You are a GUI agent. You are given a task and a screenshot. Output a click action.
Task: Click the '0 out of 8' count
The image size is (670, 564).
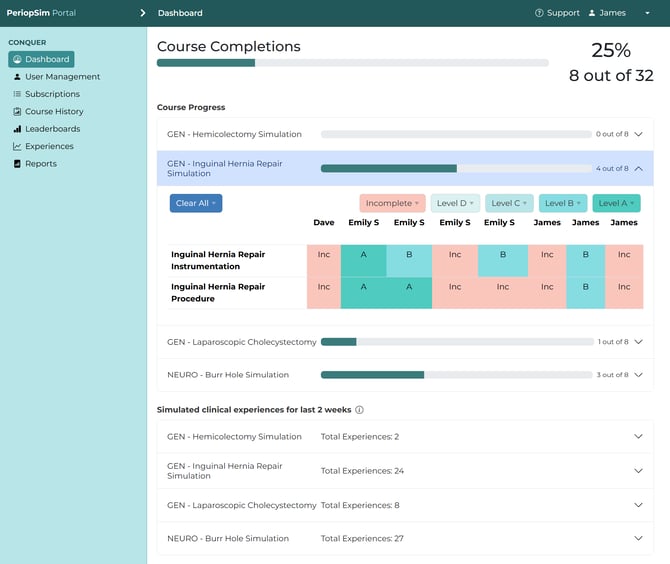pyautogui.click(x=612, y=134)
